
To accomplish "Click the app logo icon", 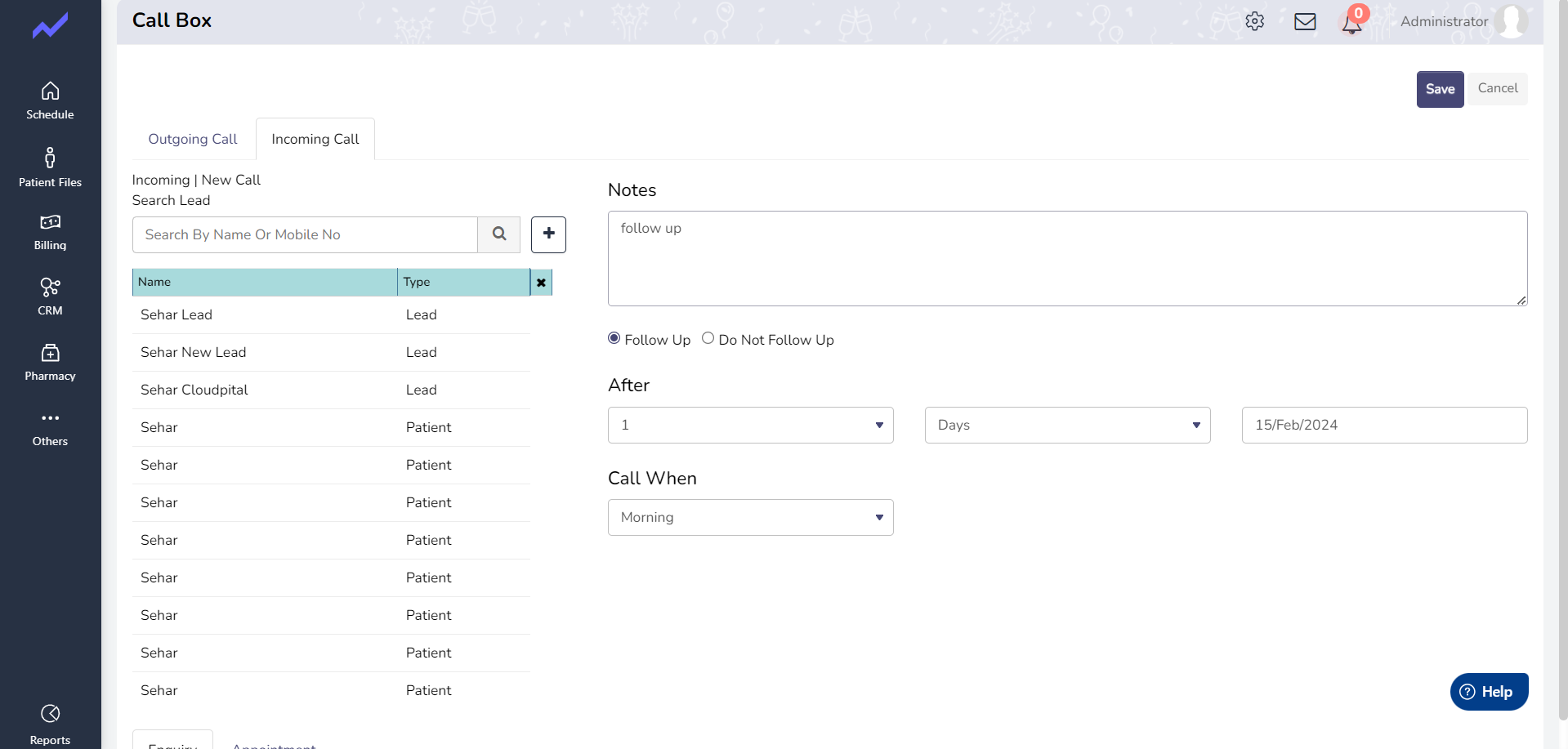I will [x=50, y=26].
